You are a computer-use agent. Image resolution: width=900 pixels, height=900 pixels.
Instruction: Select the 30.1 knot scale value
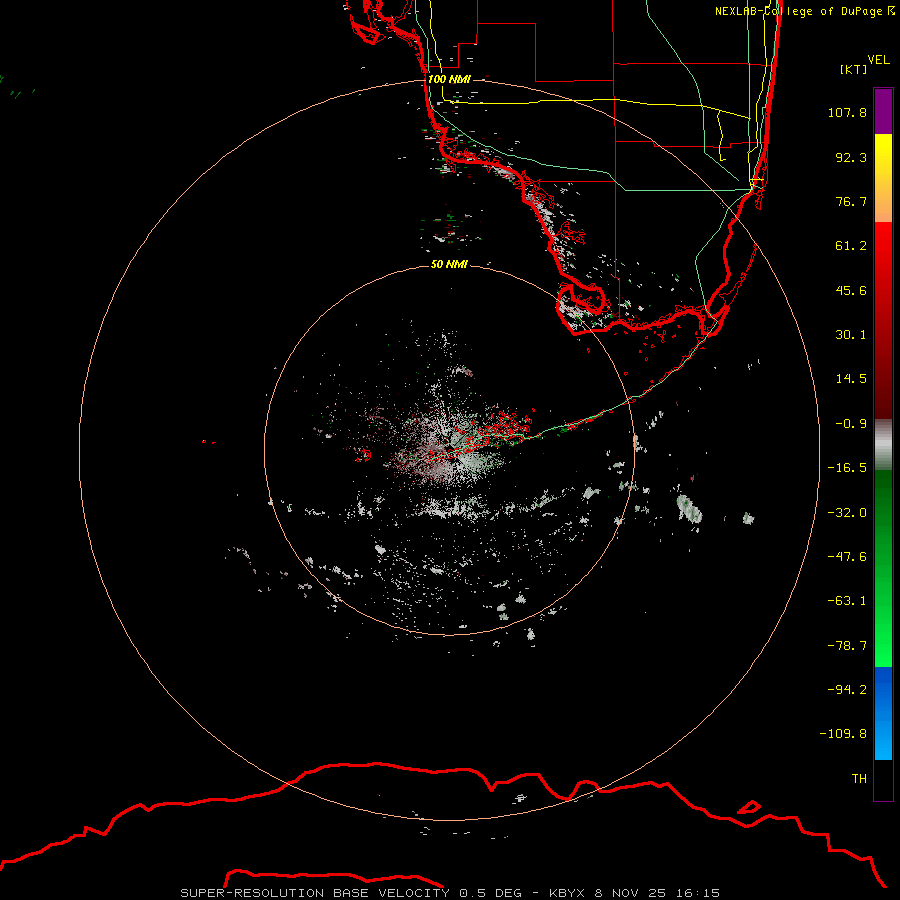click(851, 335)
